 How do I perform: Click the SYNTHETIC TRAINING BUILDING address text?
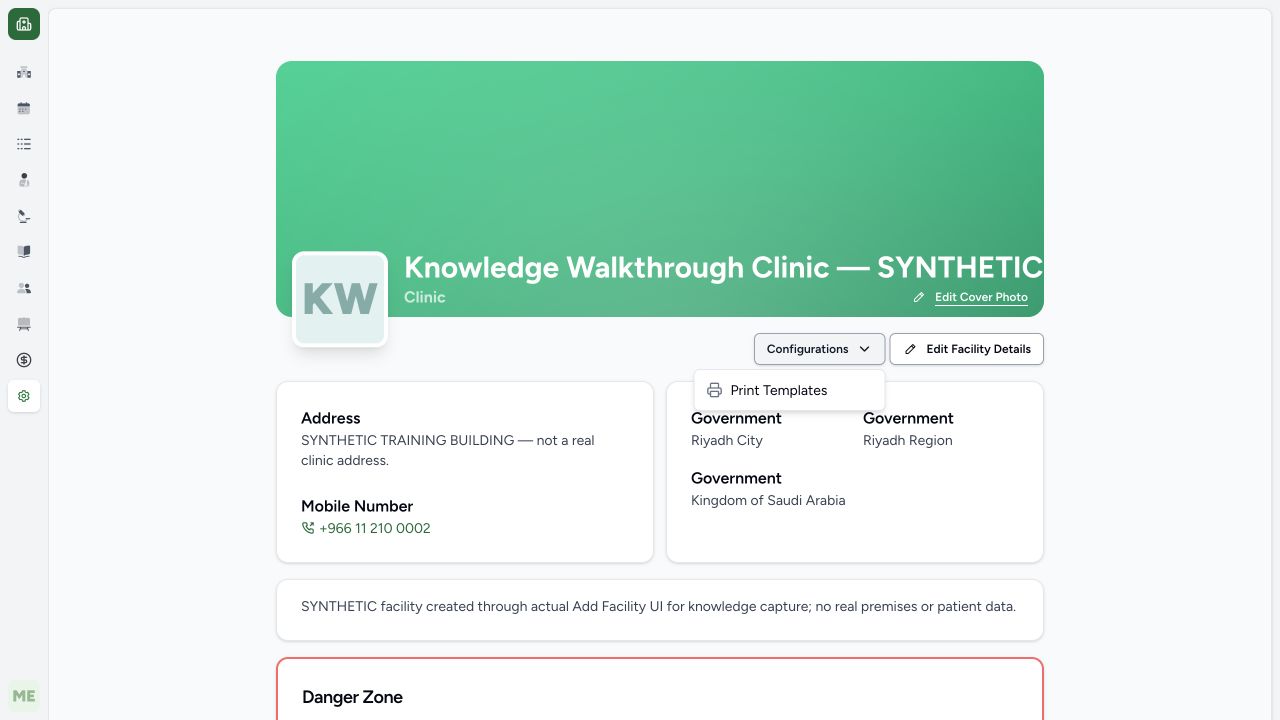[x=448, y=450]
